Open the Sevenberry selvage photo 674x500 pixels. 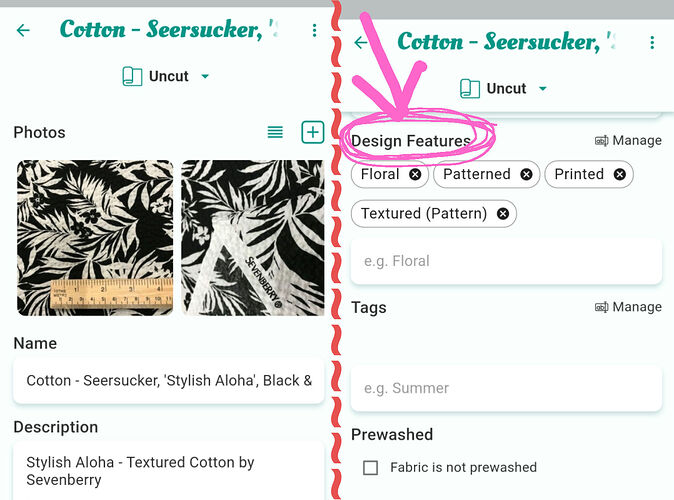[252, 238]
